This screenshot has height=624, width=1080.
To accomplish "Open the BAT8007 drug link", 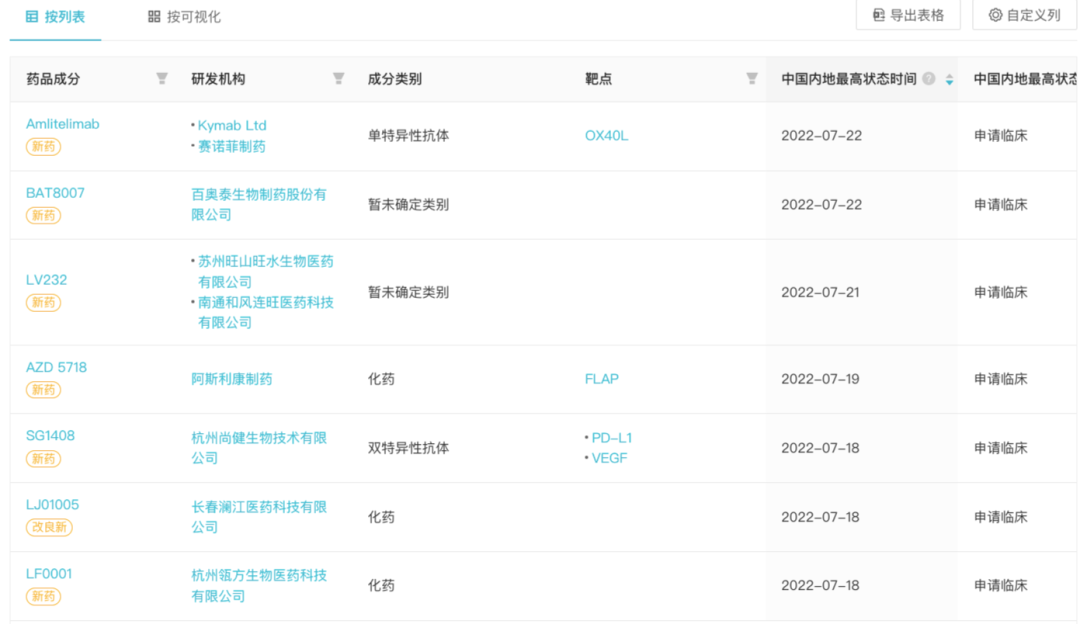I will (x=55, y=193).
